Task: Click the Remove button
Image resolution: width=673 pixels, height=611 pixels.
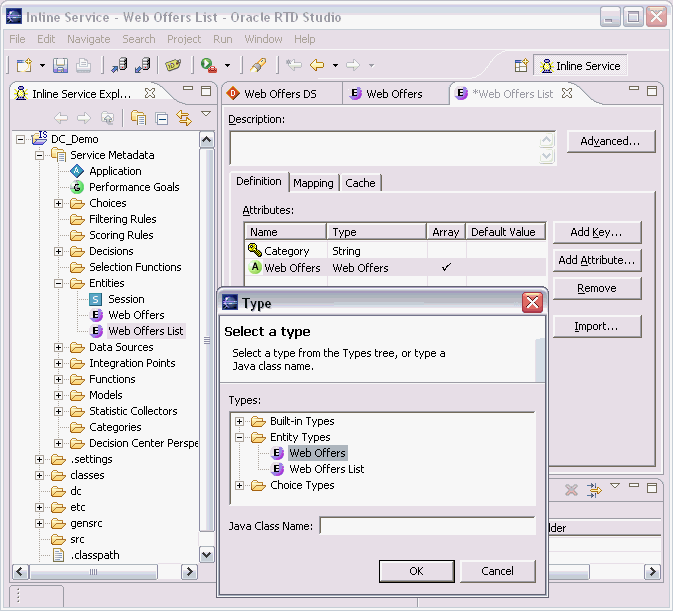Action: (597, 288)
